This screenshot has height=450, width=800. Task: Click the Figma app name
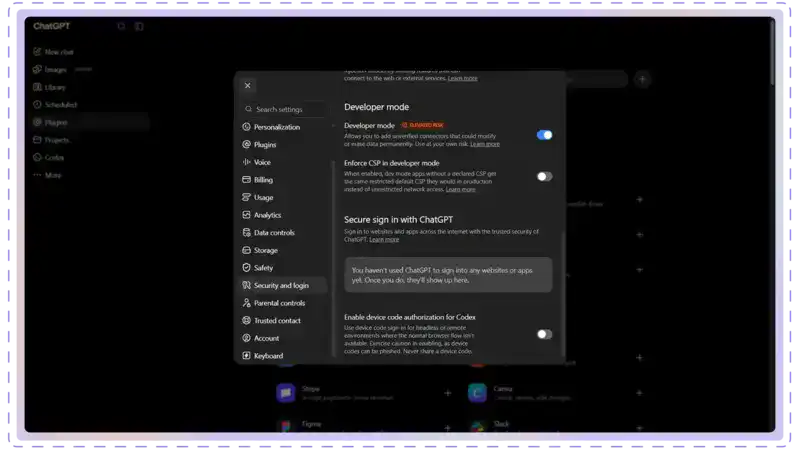(311, 424)
